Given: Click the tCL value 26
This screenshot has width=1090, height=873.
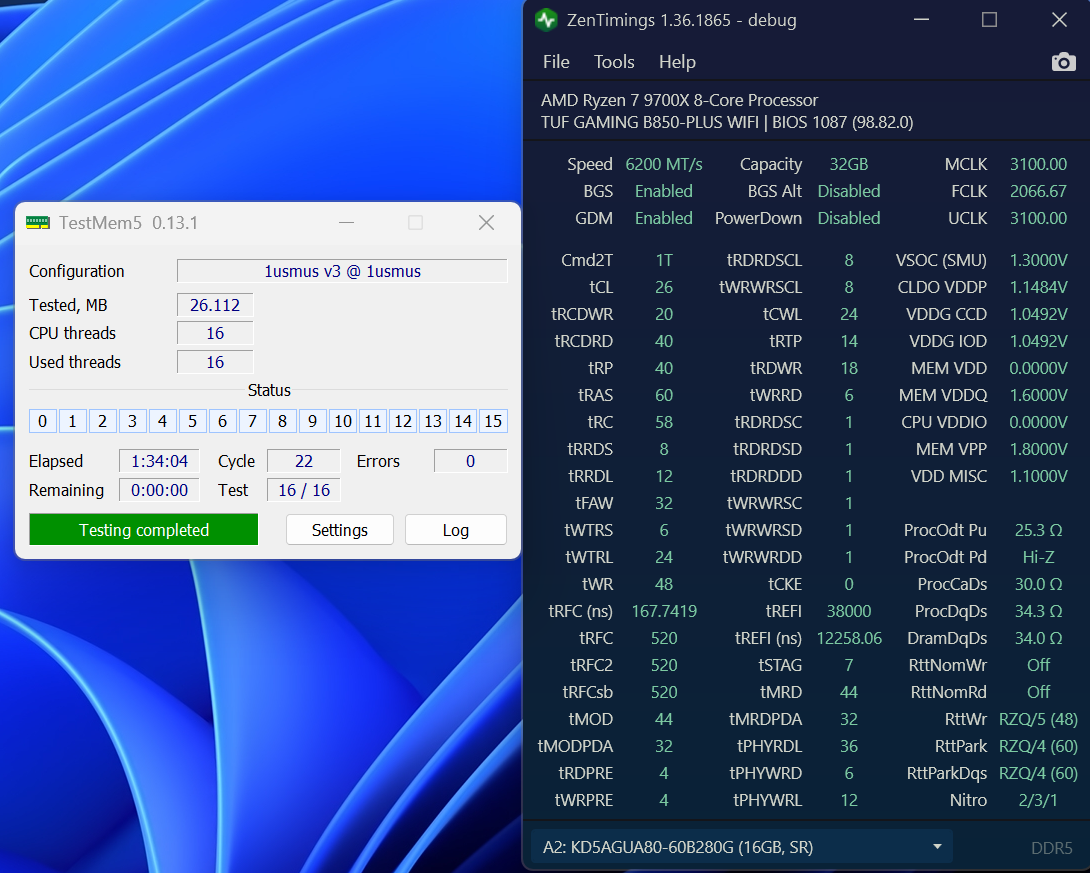Looking at the screenshot, I should click(664, 287).
